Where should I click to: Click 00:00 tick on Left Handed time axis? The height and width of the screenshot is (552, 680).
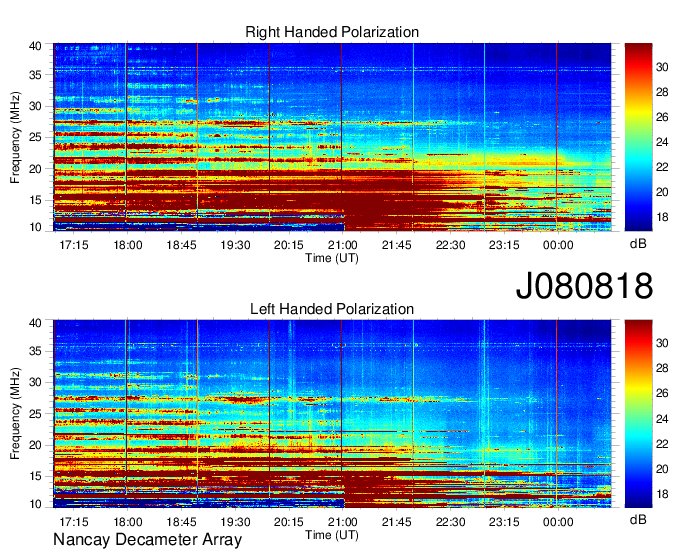click(558, 522)
